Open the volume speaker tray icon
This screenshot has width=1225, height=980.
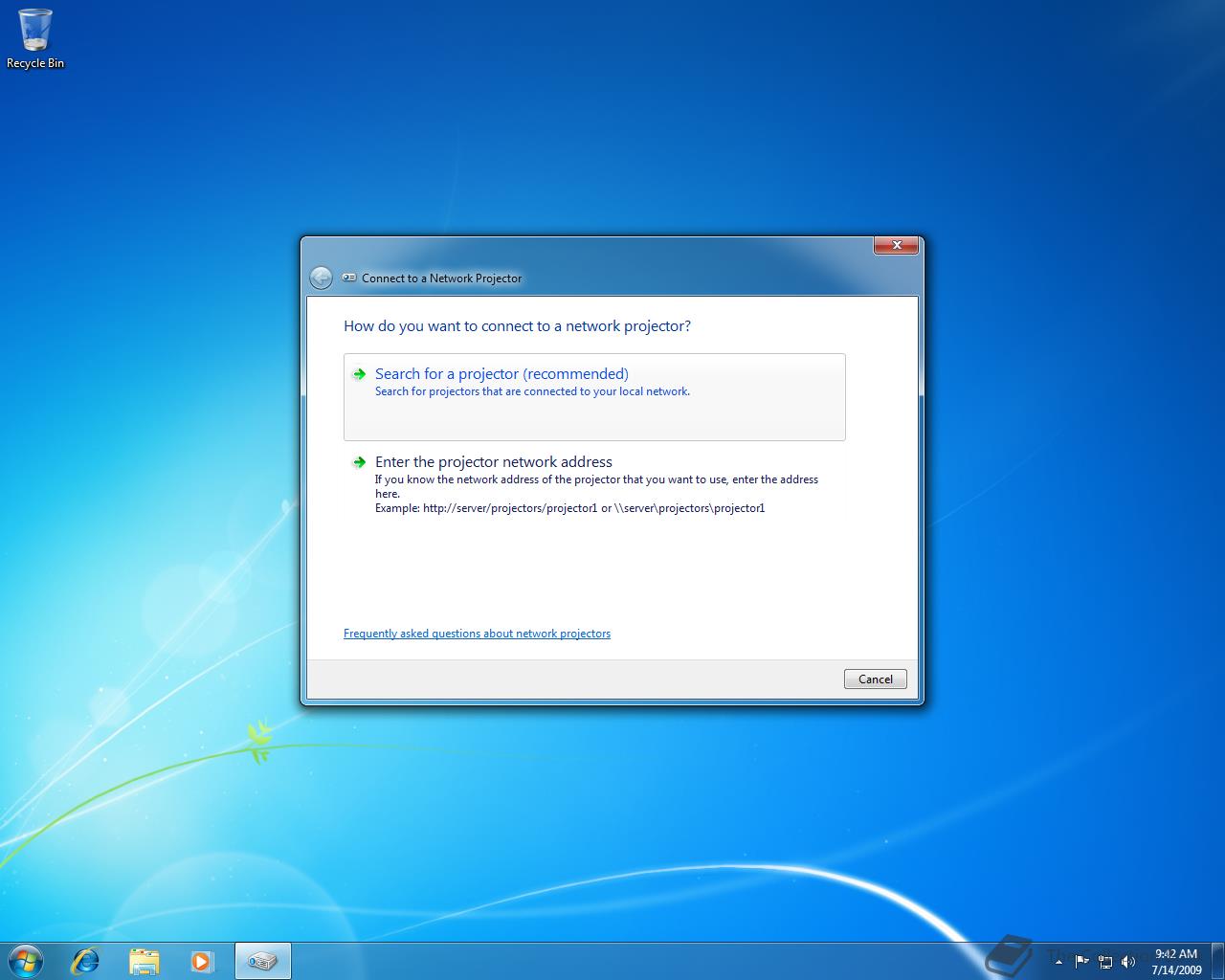click(1128, 962)
